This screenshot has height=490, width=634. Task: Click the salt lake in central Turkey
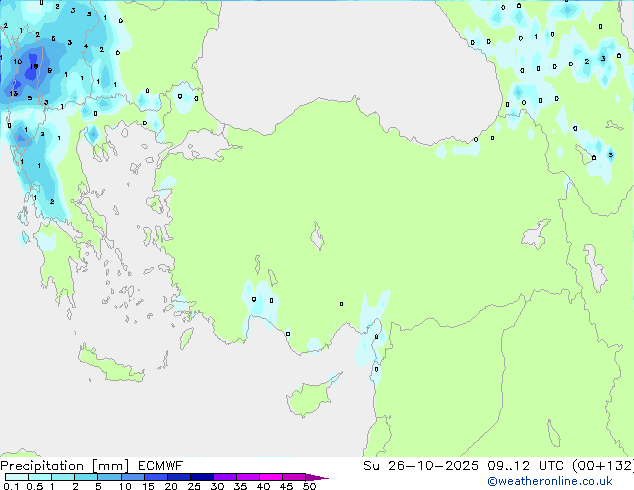318,239
